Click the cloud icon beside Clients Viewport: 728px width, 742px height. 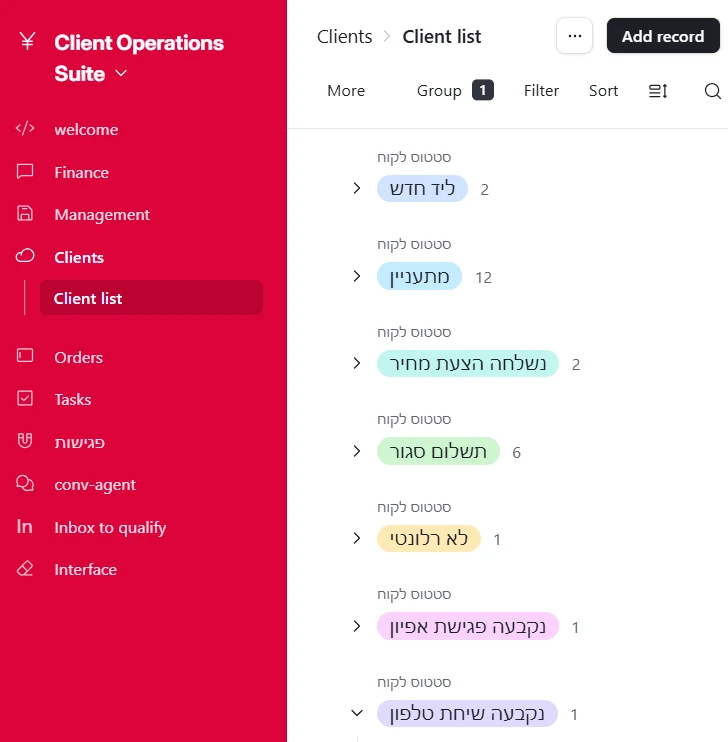[25, 256]
